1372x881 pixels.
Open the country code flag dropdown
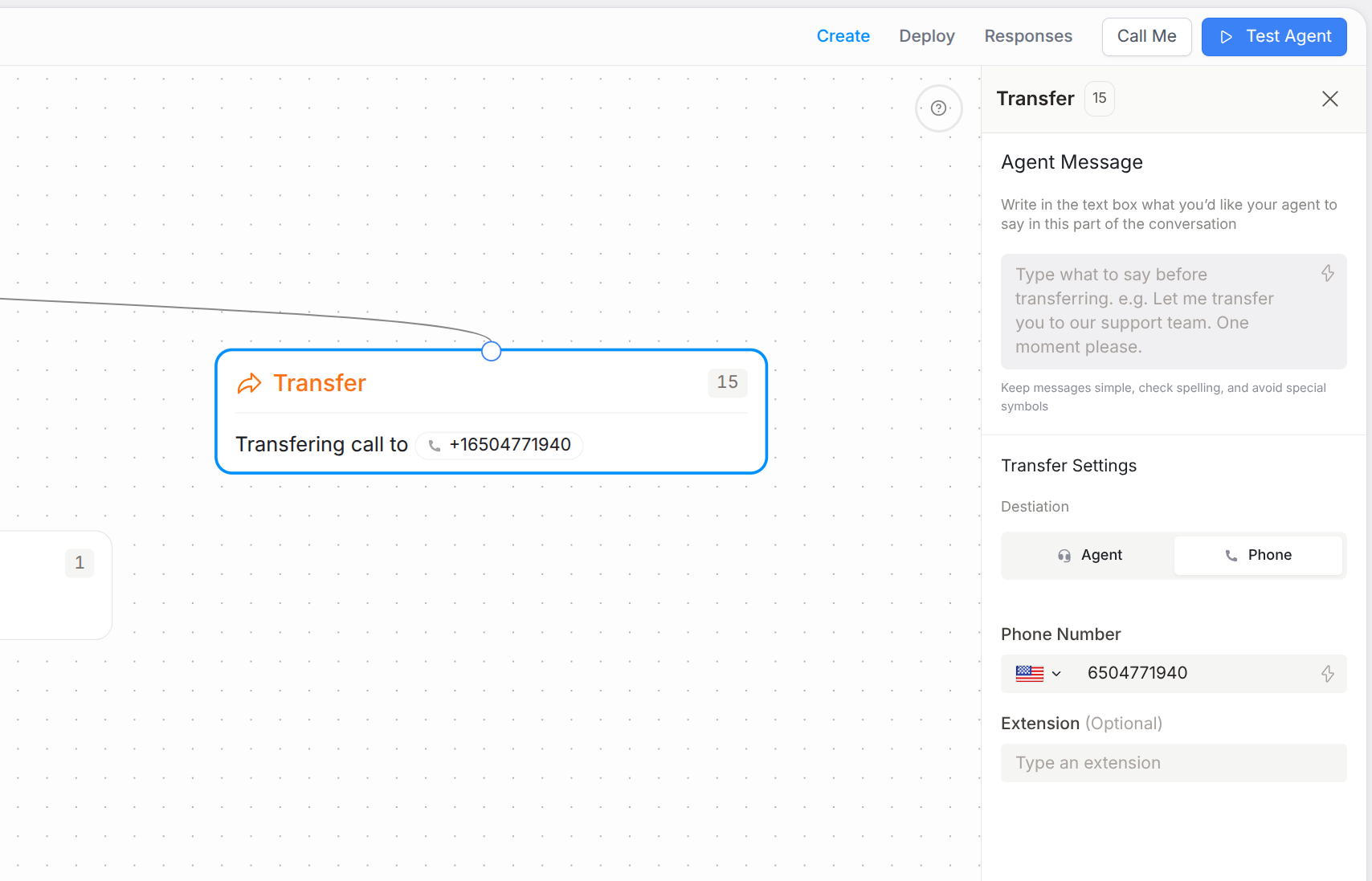[x=1031, y=674]
